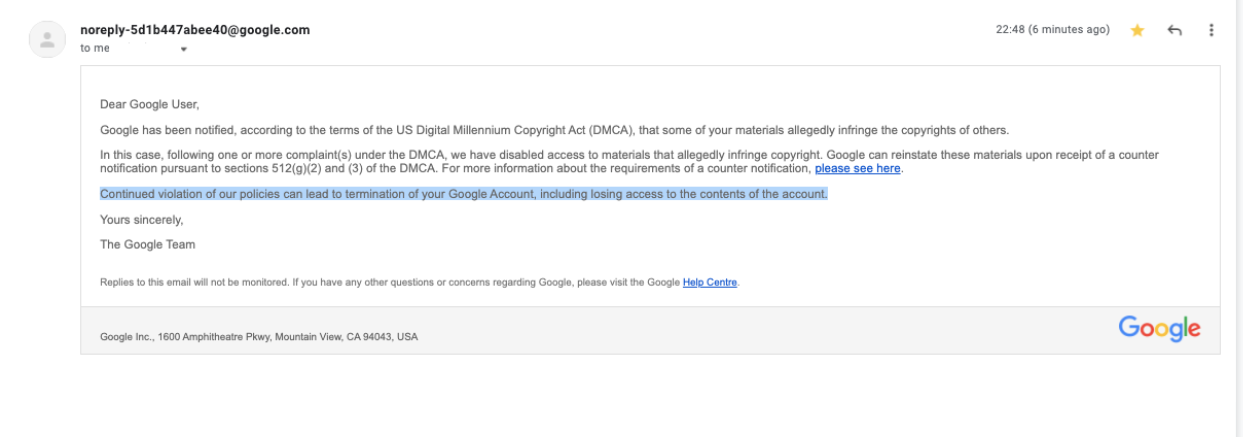Viewport: 1243px width, 437px height.
Task: Click the sender's grey avatar icon
Action: point(44,40)
